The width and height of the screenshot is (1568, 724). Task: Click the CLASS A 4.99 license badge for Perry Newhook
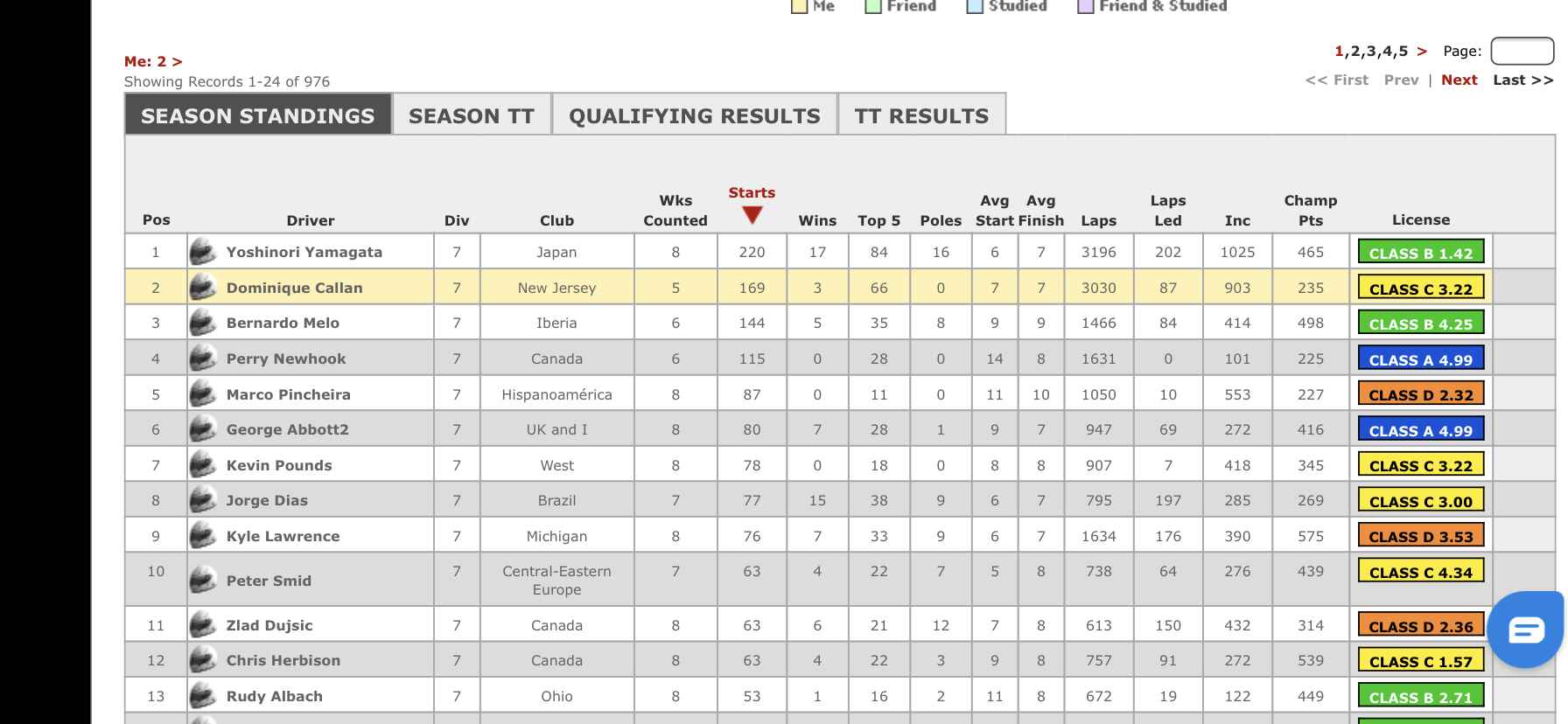(1420, 359)
